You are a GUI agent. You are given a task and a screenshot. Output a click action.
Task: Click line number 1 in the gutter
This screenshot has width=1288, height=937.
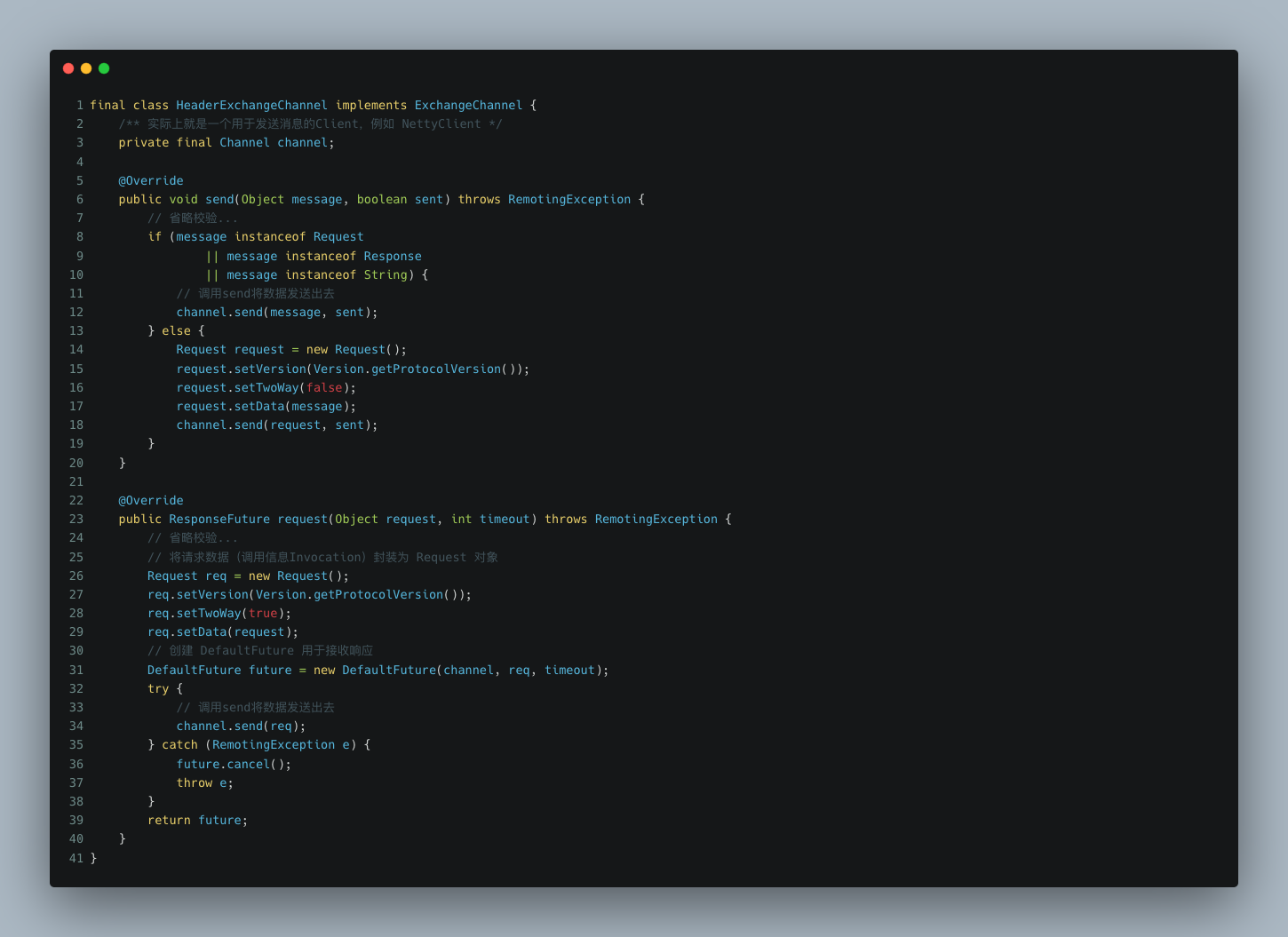click(x=80, y=105)
